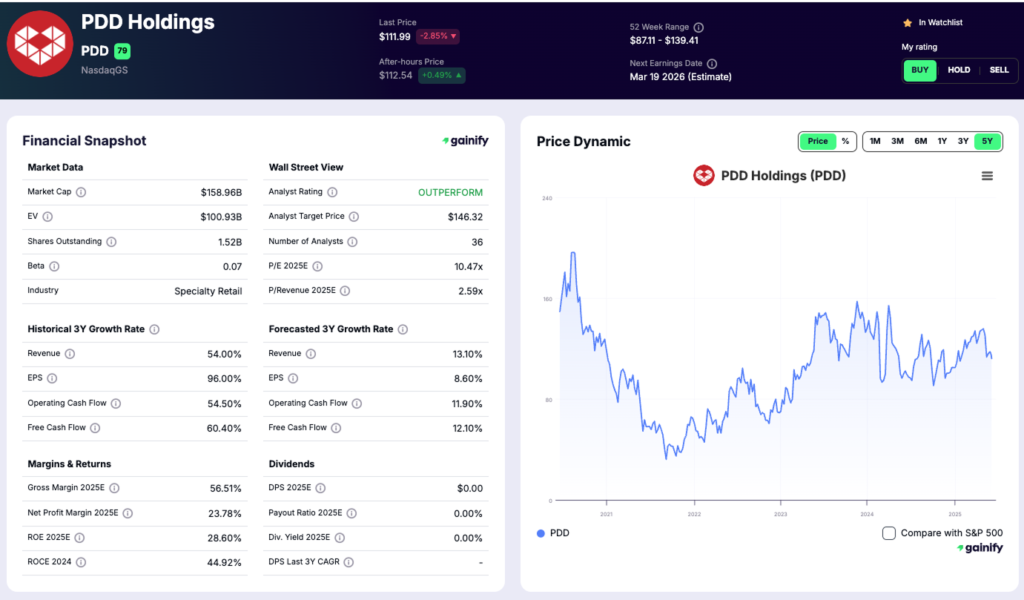Screen dimensions: 1024x600
Task: Enable Compare with S&P 500
Action: click(888, 533)
